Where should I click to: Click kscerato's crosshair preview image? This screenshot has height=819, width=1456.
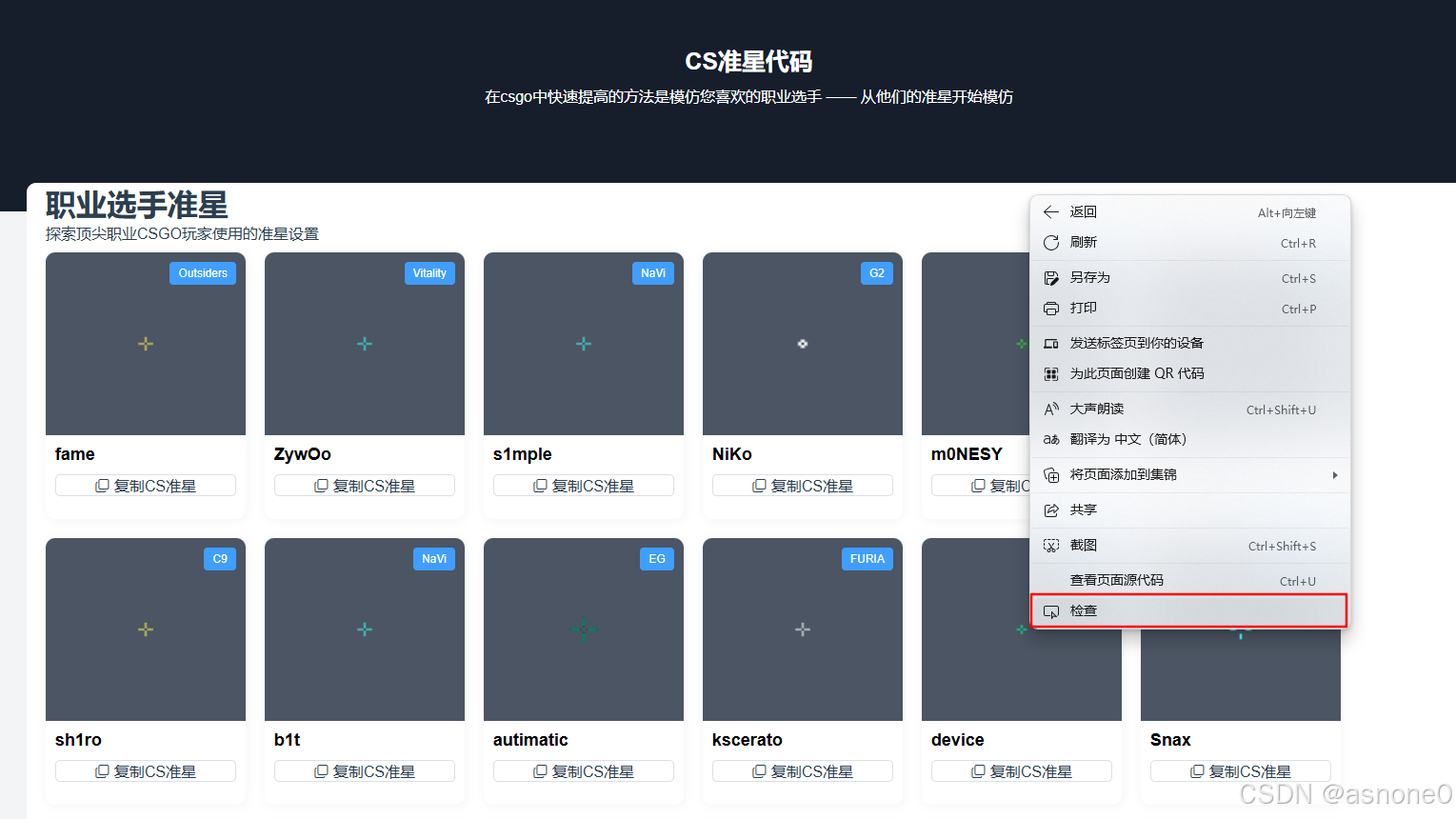(x=803, y=629)
